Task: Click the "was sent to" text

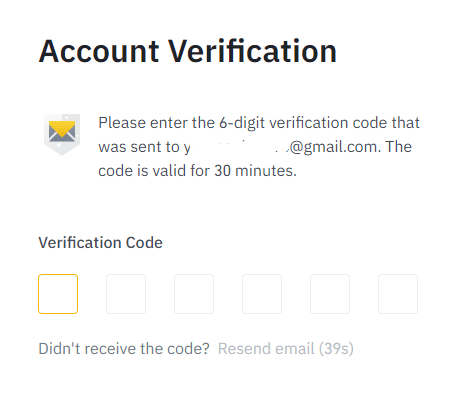Action: 139,147
